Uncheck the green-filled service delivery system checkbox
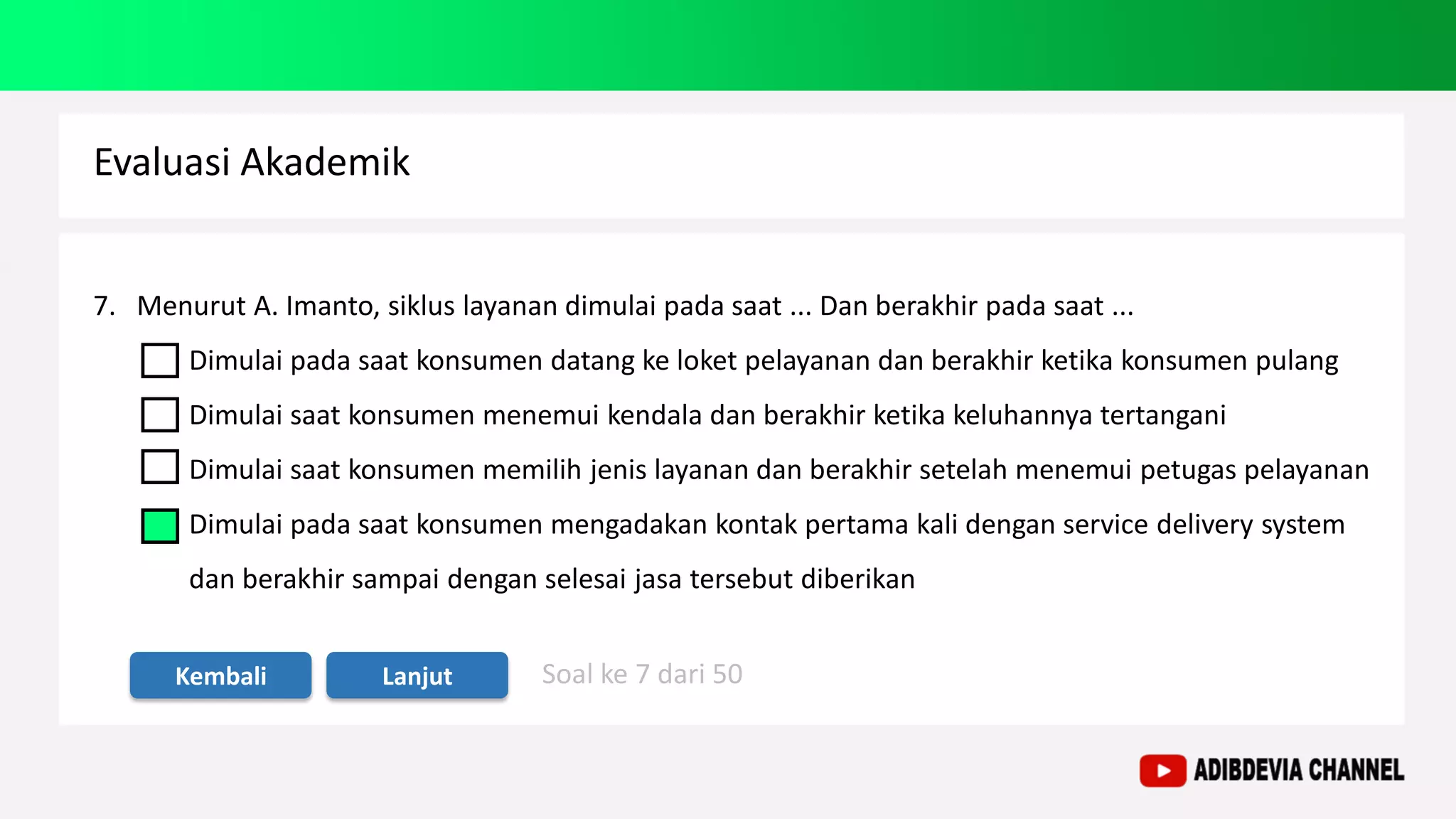 tap(160, 526)
